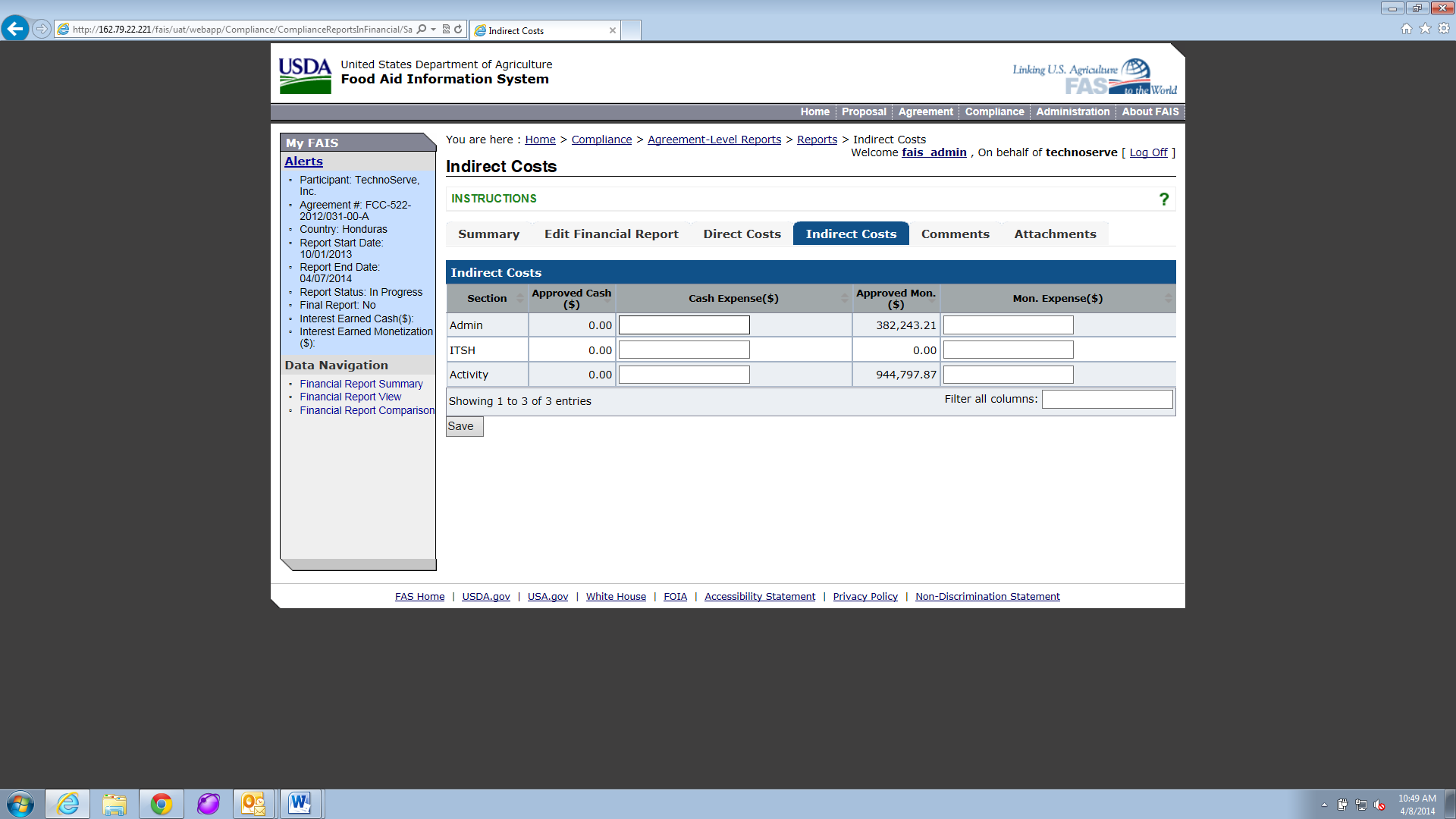Sort by Mon. Expense($) column header
Image resolution: width=1456 pixels, height=819 pixels.
pyautogui.click(x=1057, y=299)
